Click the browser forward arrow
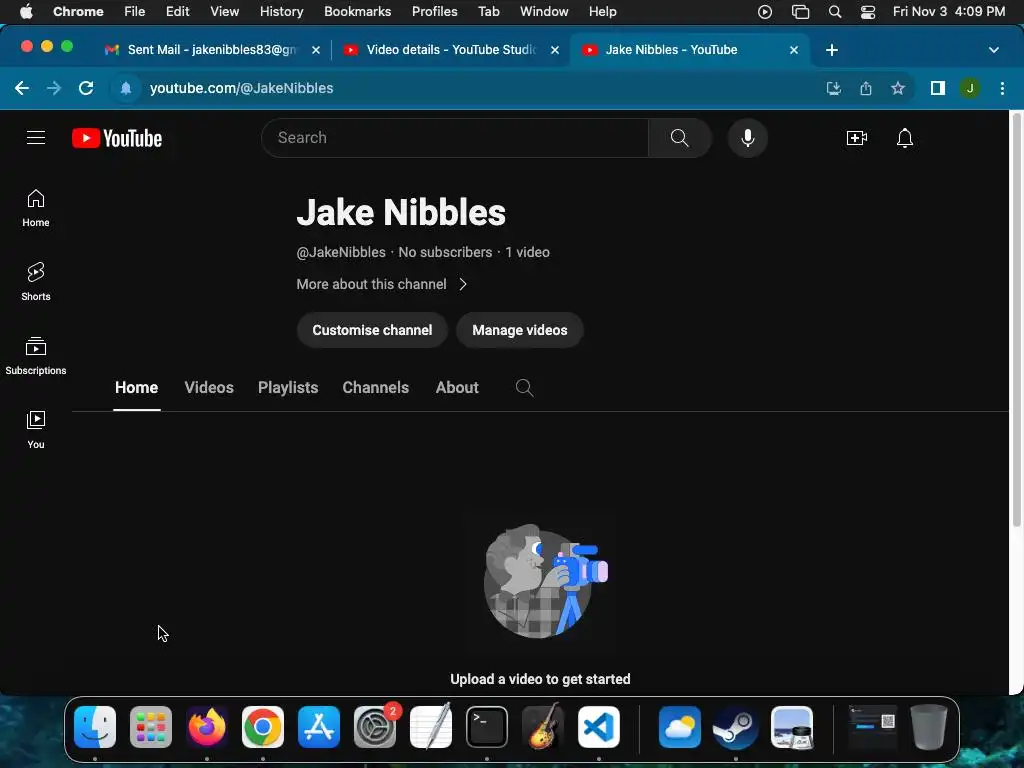The width and height of the screenshot is (1024, 768). 54,88
